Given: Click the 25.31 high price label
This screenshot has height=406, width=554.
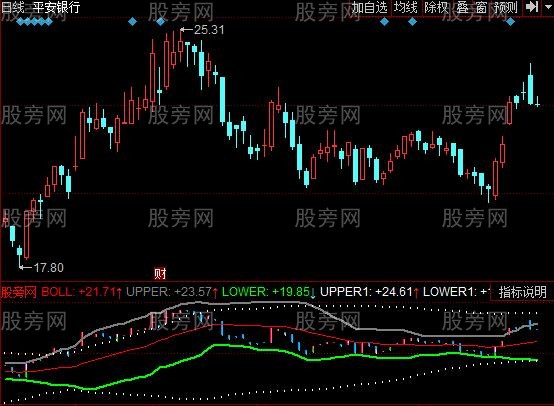Looking at the screenshot, I should [209, 30].
